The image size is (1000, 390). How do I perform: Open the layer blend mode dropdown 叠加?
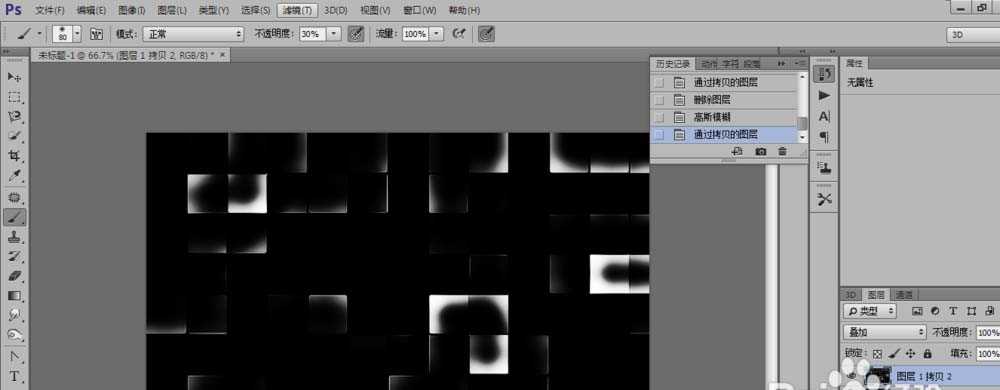884,332
